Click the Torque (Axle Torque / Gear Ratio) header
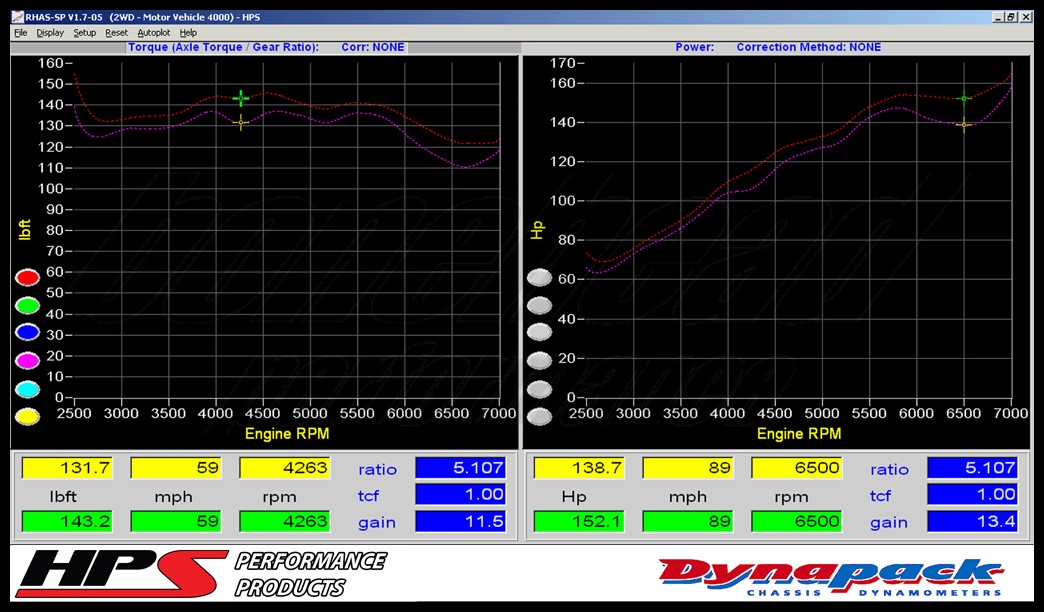The height and width of the screenshot is (612, 1044). click(x=224, y=47)
